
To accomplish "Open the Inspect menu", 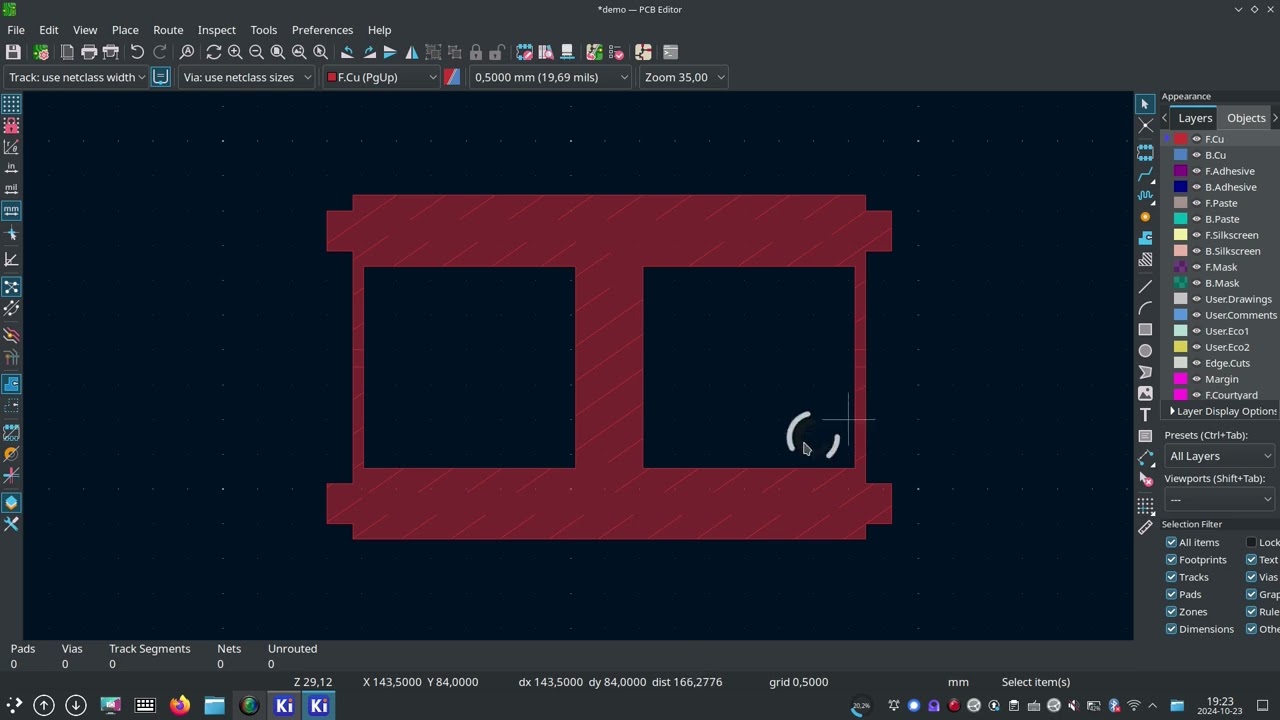I will coord(216,30).
